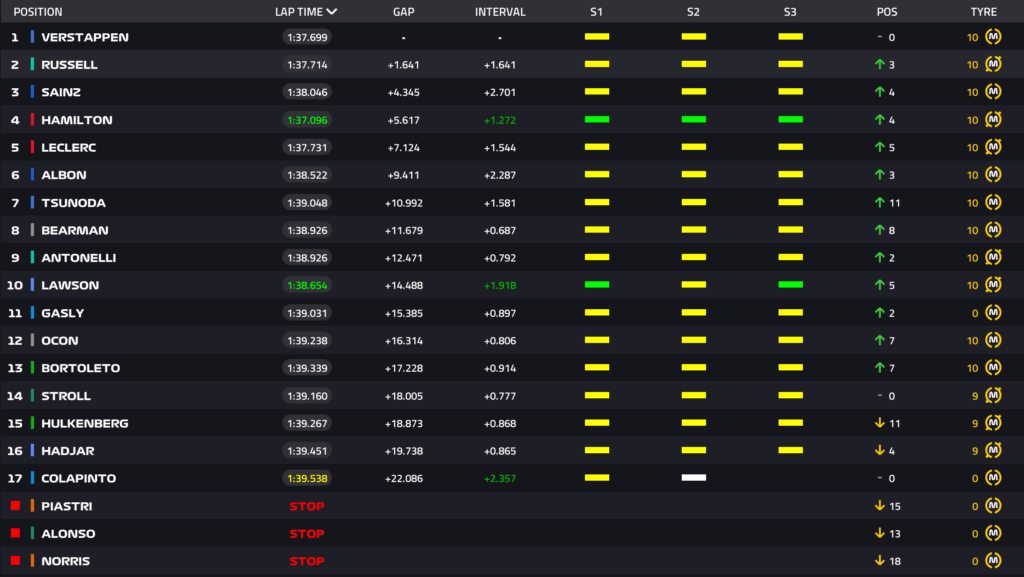Click Hamilton's green 1:37.096 lap time
The image size is (1024, 577).
(x=307, y=120)
